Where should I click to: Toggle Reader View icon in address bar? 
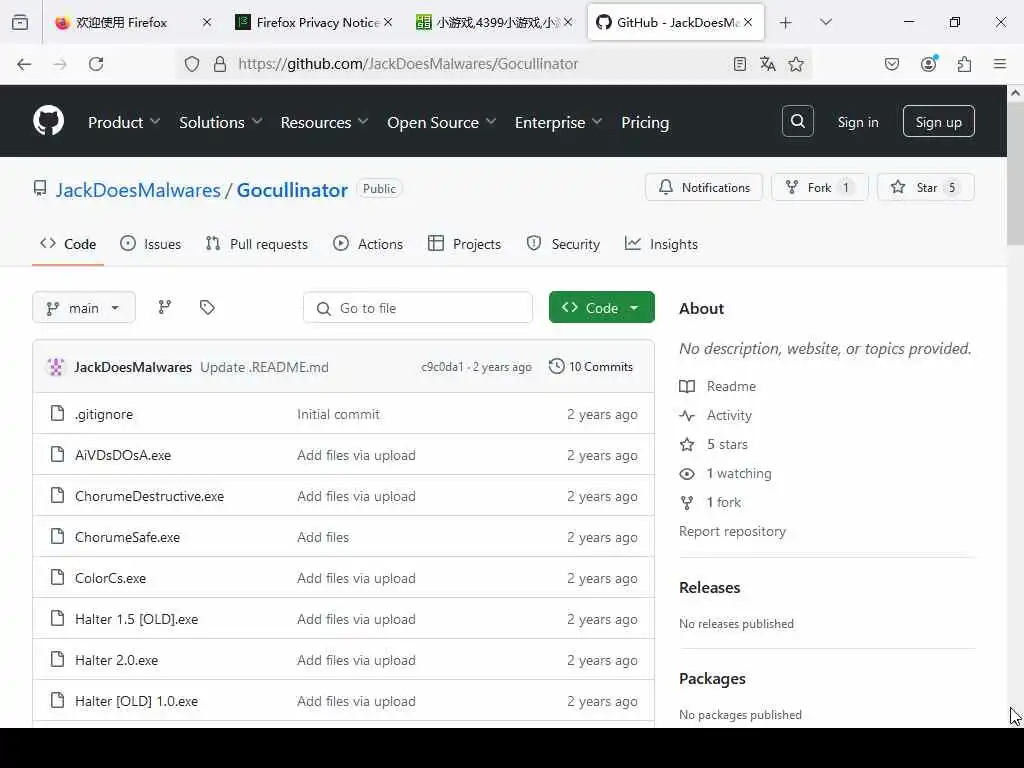pyautogui.click(x=739, y=64)
